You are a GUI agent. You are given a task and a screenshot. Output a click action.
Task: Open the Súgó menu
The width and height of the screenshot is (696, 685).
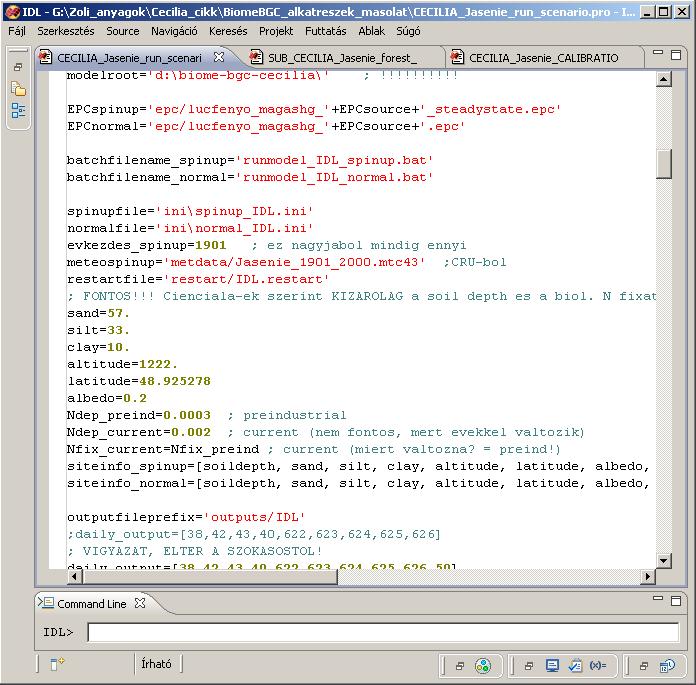pyautogui.click(x=408, y=31)
